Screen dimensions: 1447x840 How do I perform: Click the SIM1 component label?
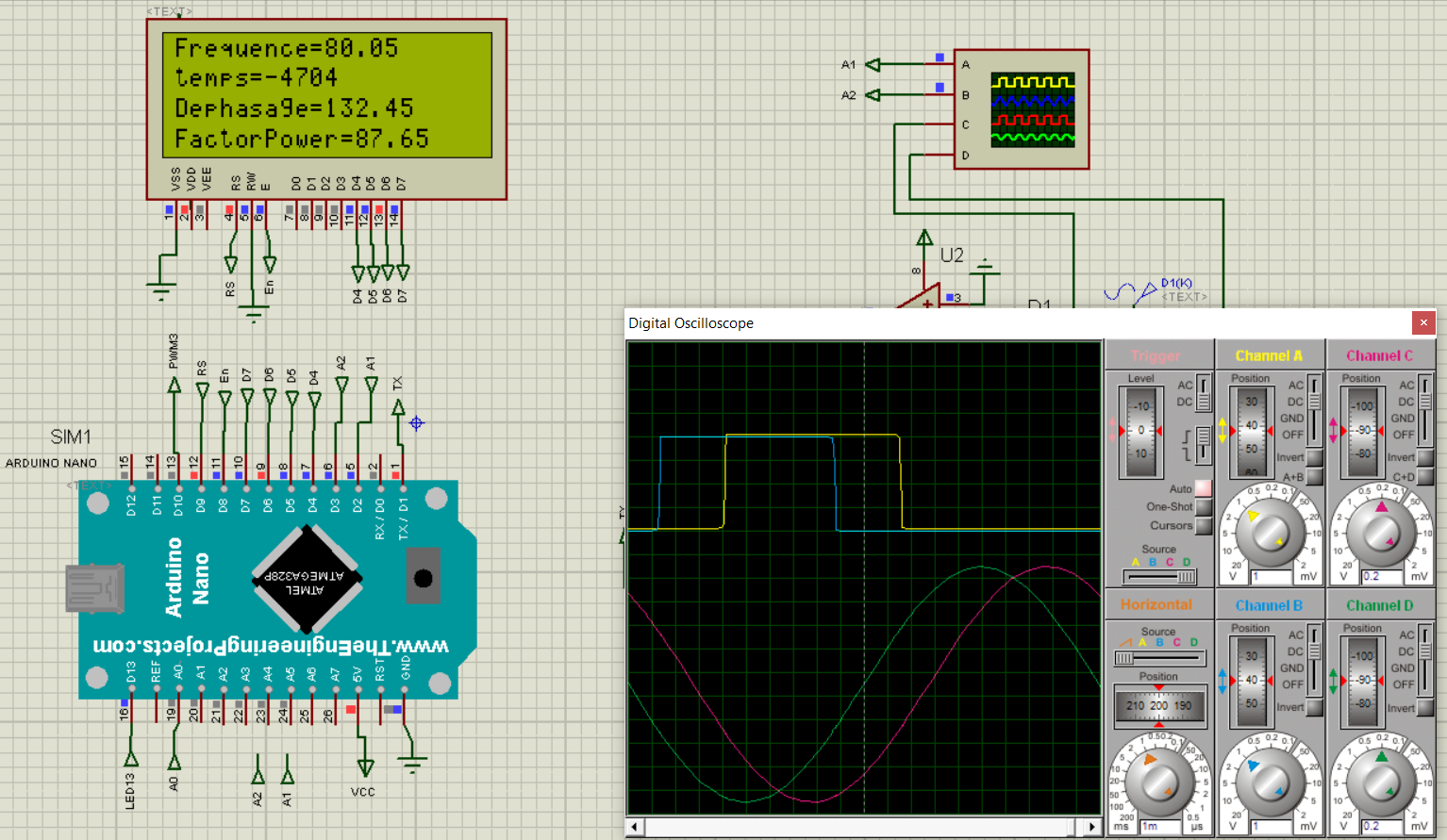click(x=71, y=437)
